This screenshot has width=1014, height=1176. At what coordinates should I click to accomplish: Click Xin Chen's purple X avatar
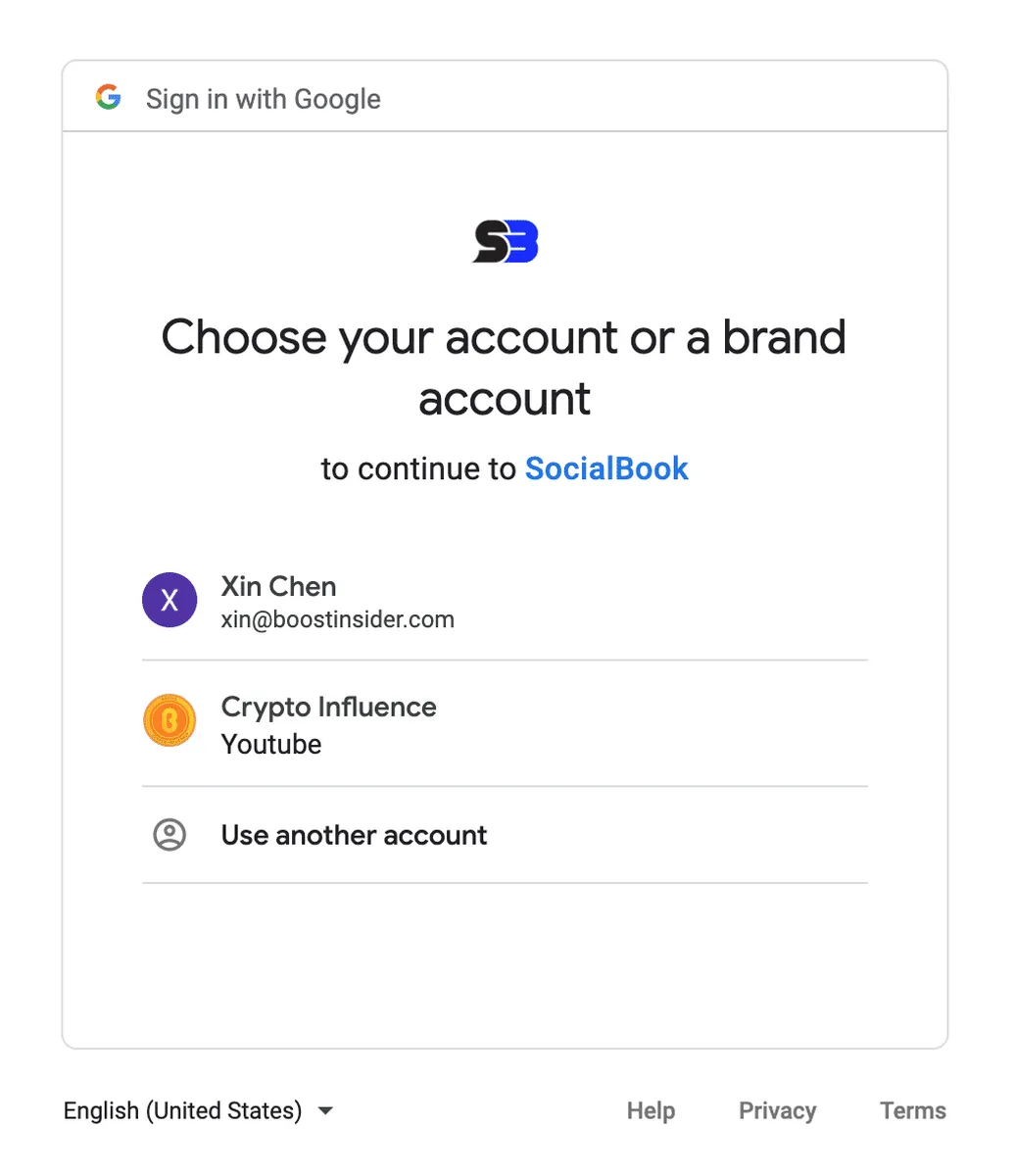[169, 600]
